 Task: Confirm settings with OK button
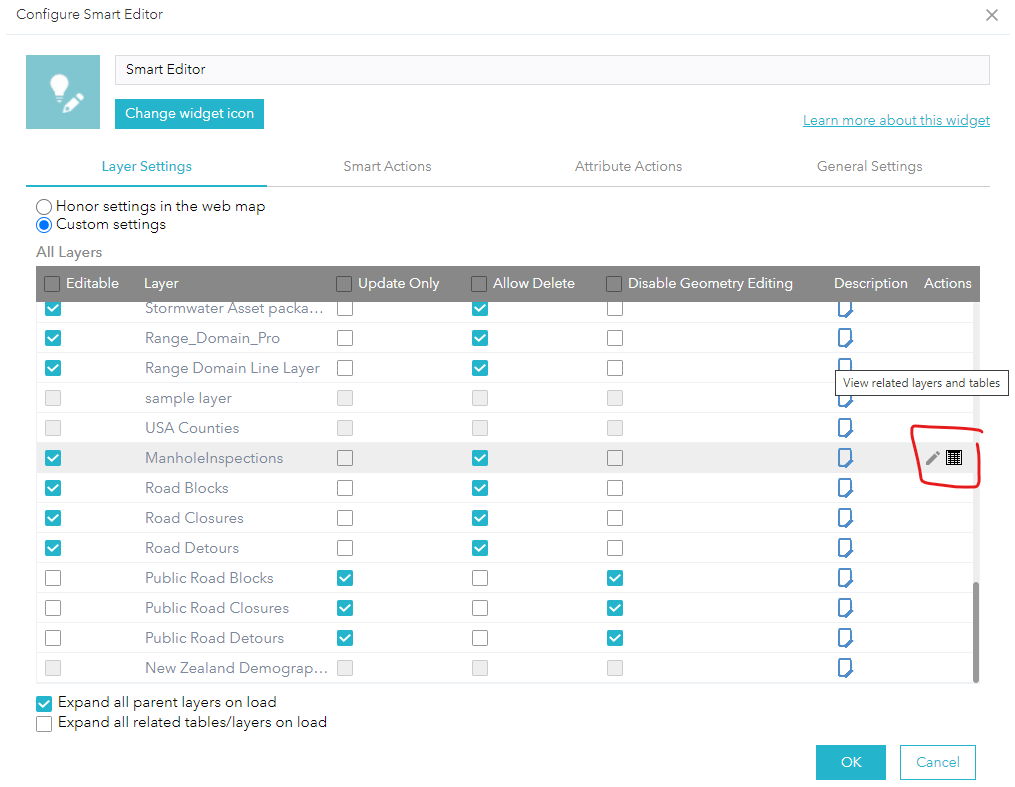851,762
